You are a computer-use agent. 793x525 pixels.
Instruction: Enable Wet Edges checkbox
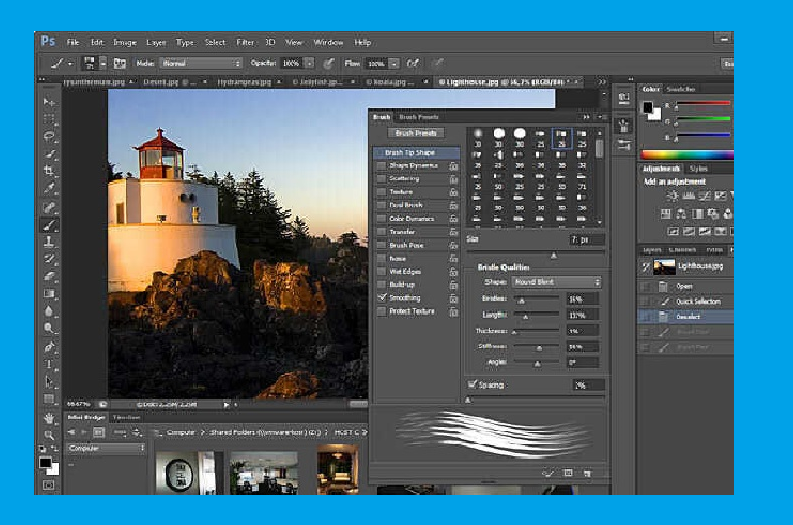[x=381, y=272]
